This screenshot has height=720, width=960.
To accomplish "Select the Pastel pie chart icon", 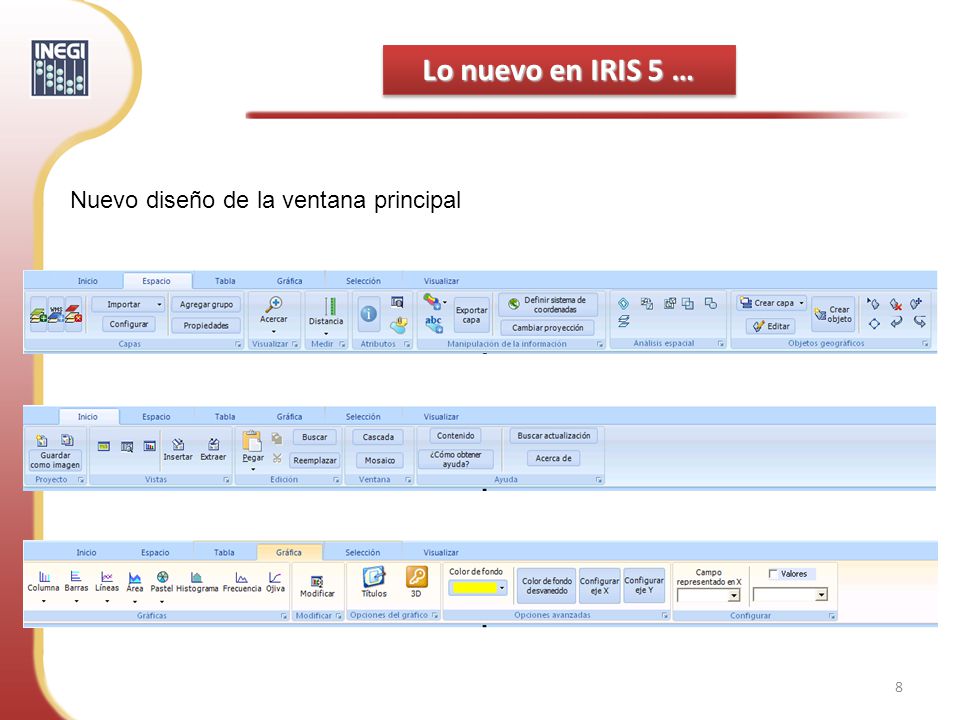I will click(162, 577).
